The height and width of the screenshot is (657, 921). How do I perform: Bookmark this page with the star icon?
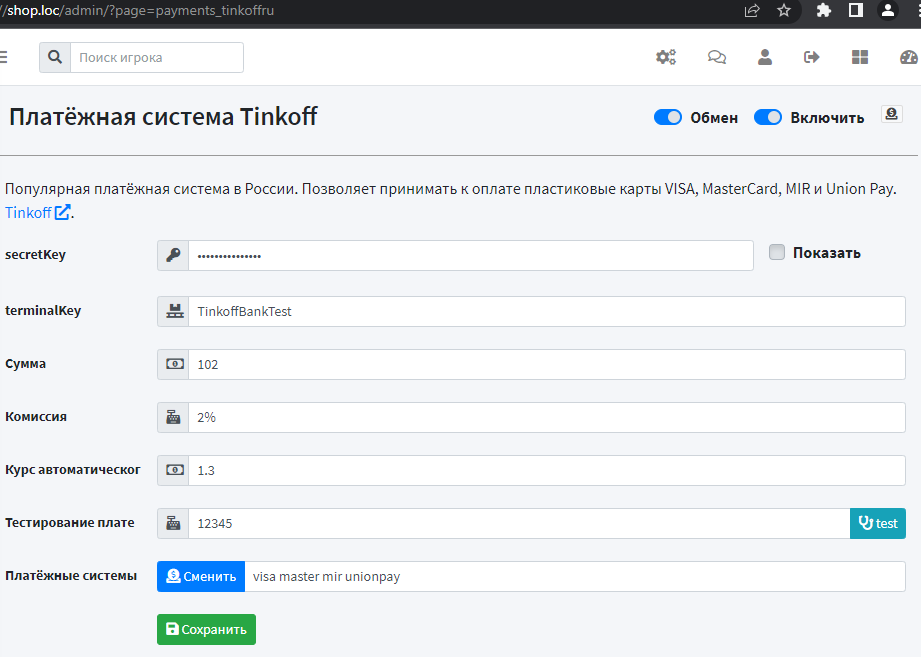(784, 10)
